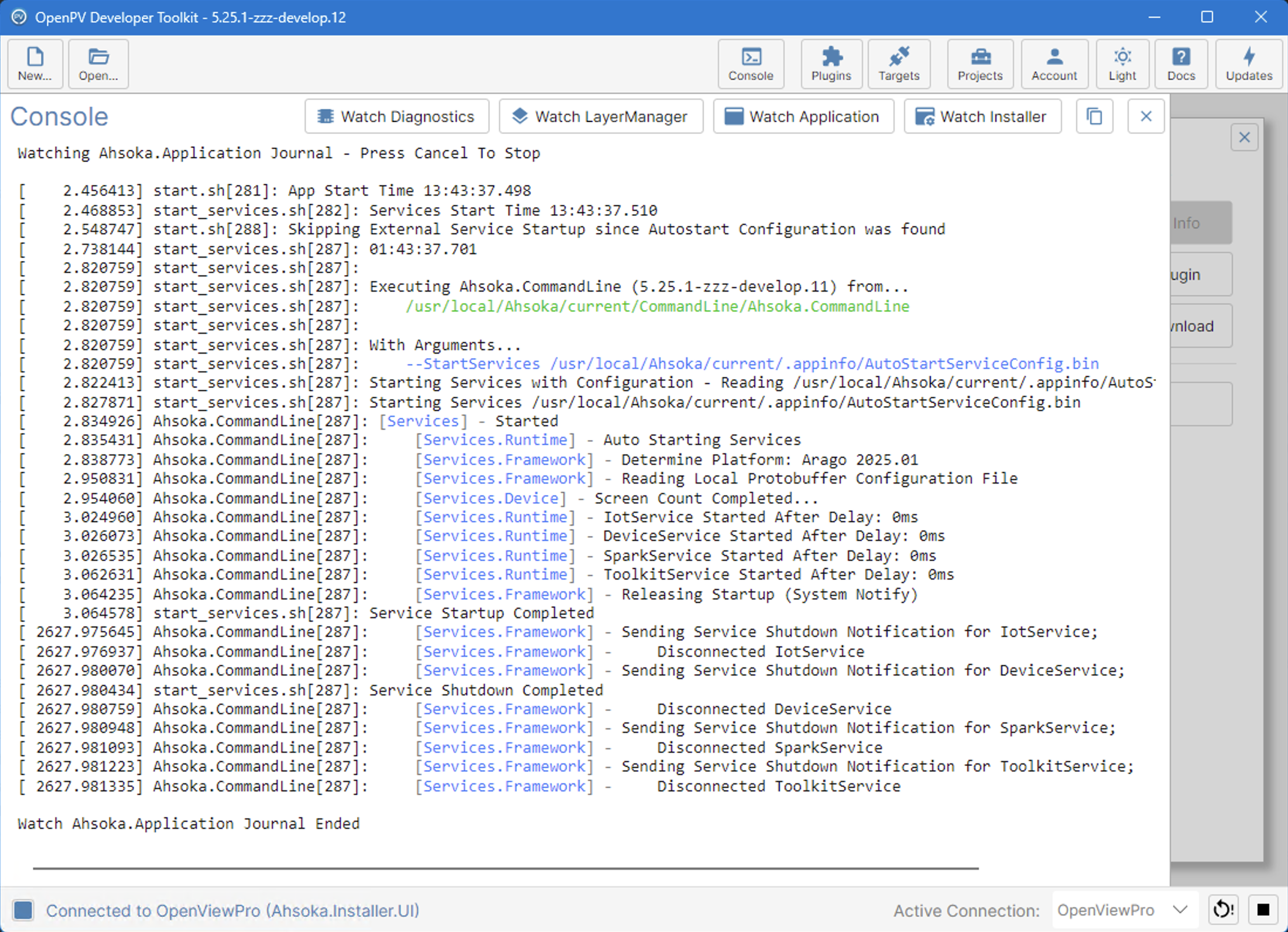The height and width of the screenshot is (932, 1288).
Task: Check for Updates lightning icon
Action: [1249, 64]
